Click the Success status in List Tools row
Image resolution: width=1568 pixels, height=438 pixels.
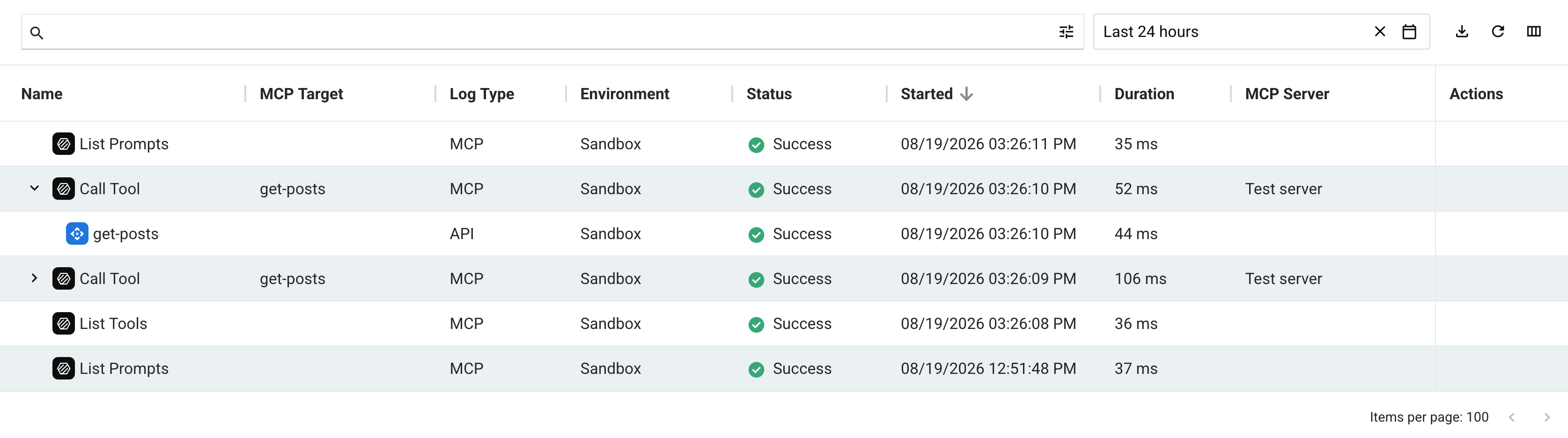[802, 324]
